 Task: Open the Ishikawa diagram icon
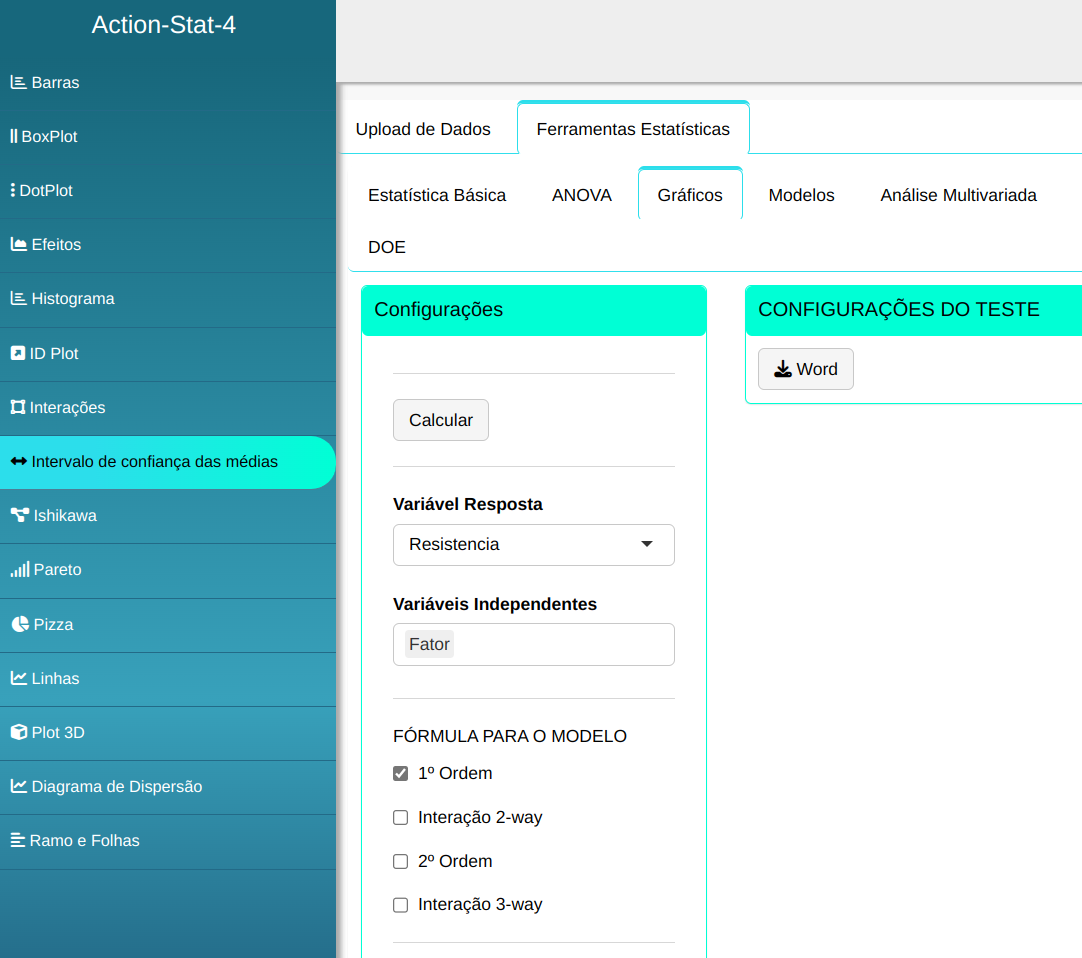pos(19,516)
